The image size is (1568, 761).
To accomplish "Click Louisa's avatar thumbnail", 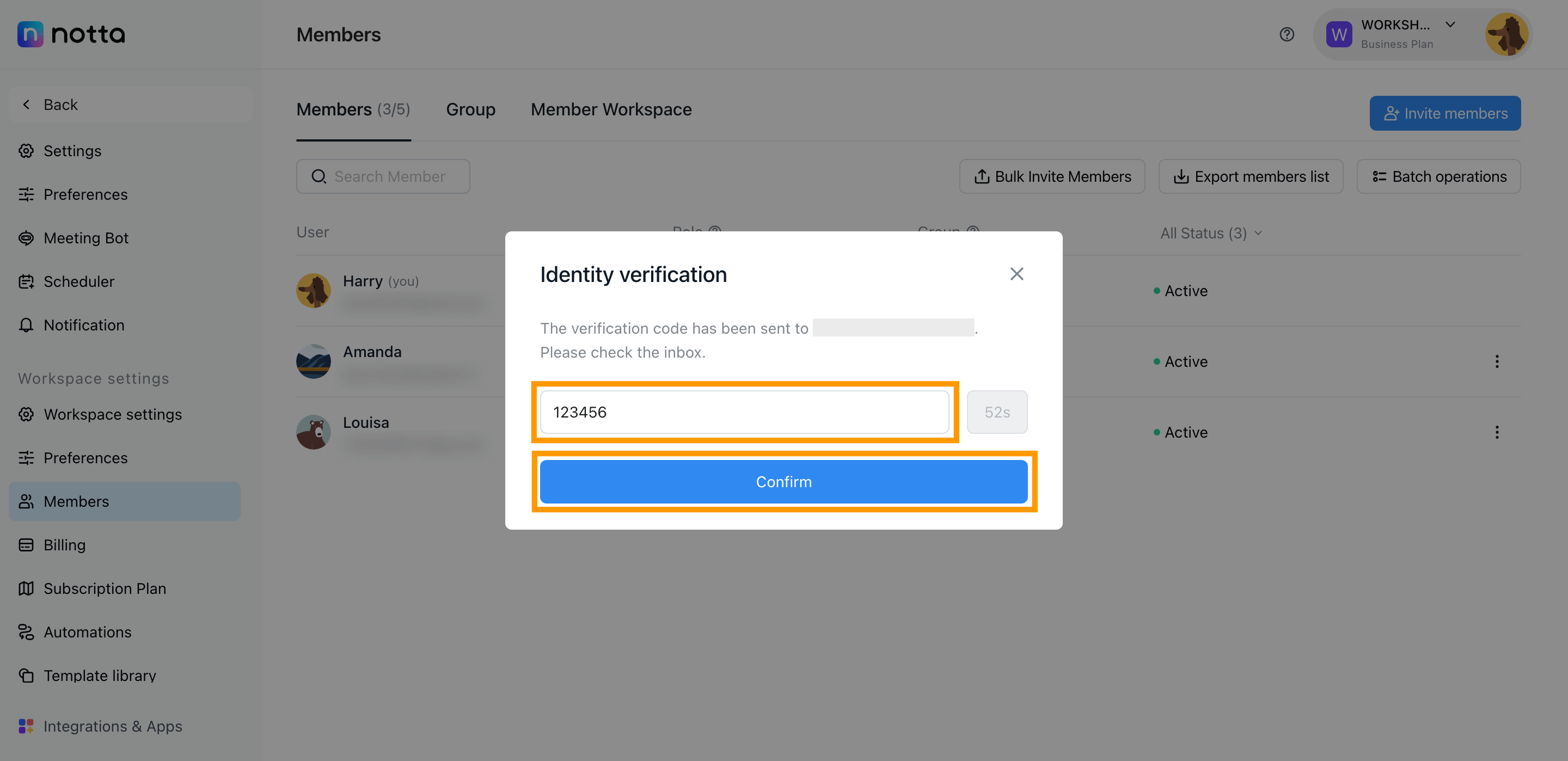I will pos(314,432).
